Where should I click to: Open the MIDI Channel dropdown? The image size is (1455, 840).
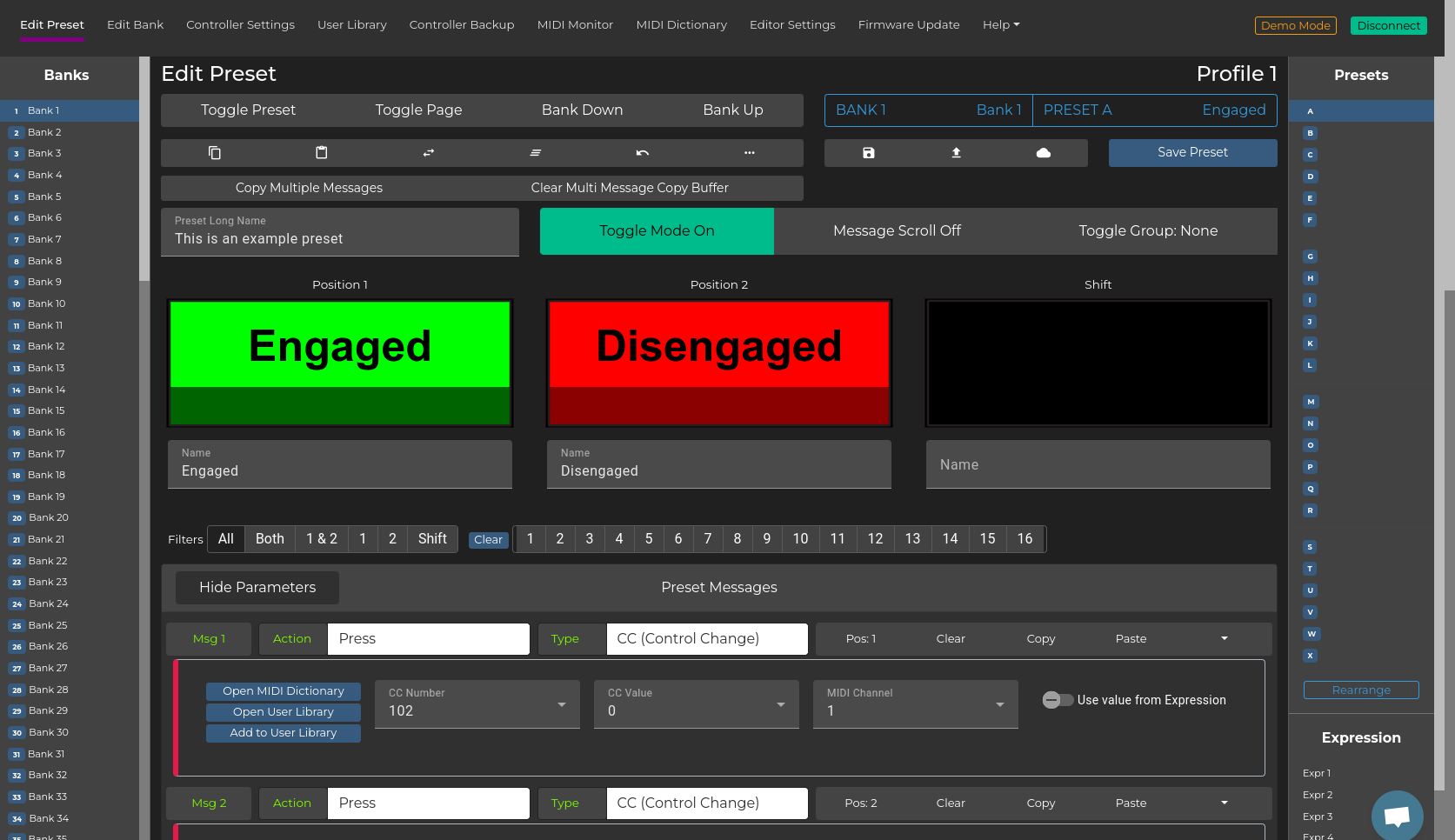pyautogui.click(x=1000, y=704)
